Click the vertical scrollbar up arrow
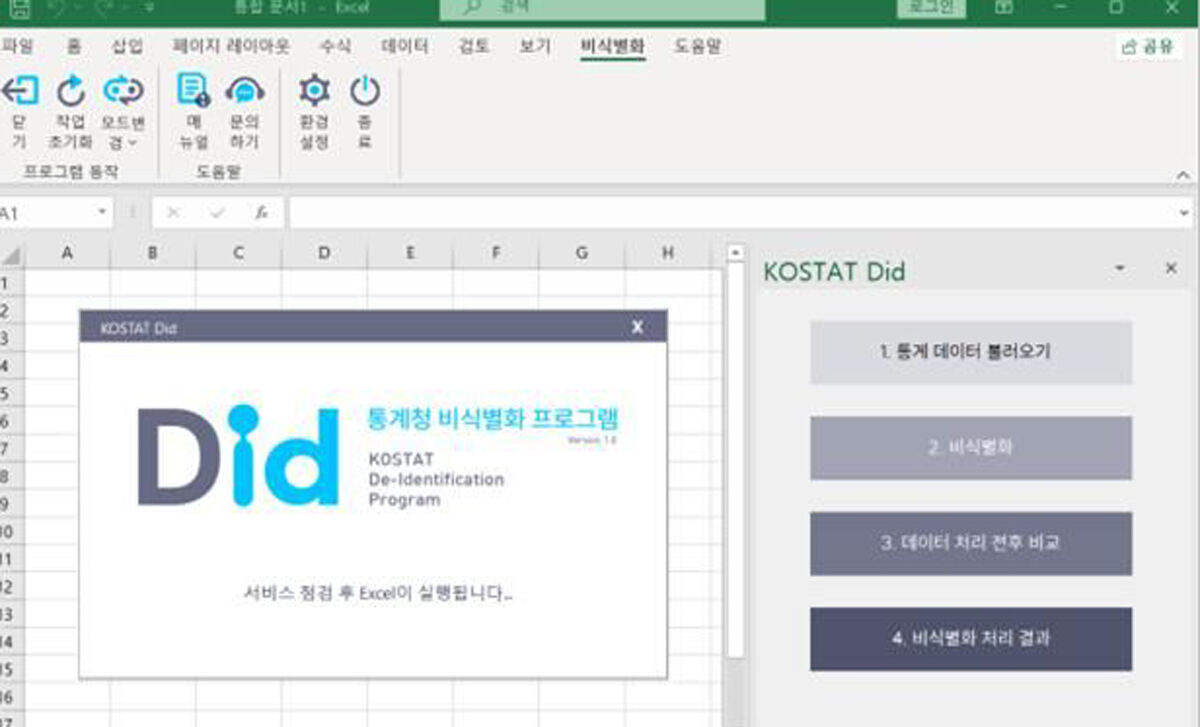1200x727 pixels. click(735, 253)
